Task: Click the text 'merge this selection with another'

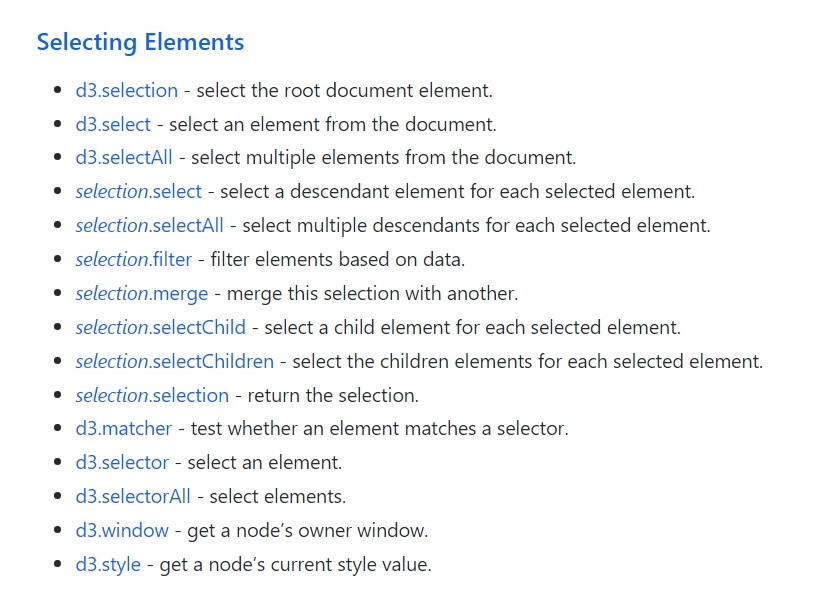Action: coord(372,293)
